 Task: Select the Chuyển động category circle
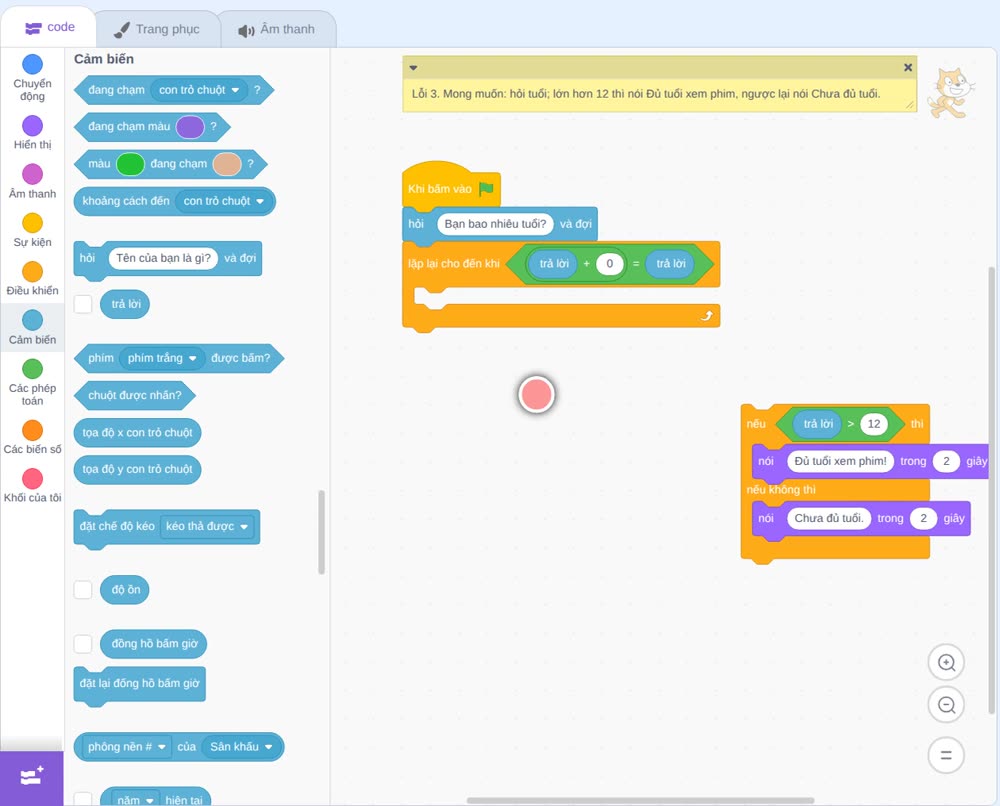[33, 64]
